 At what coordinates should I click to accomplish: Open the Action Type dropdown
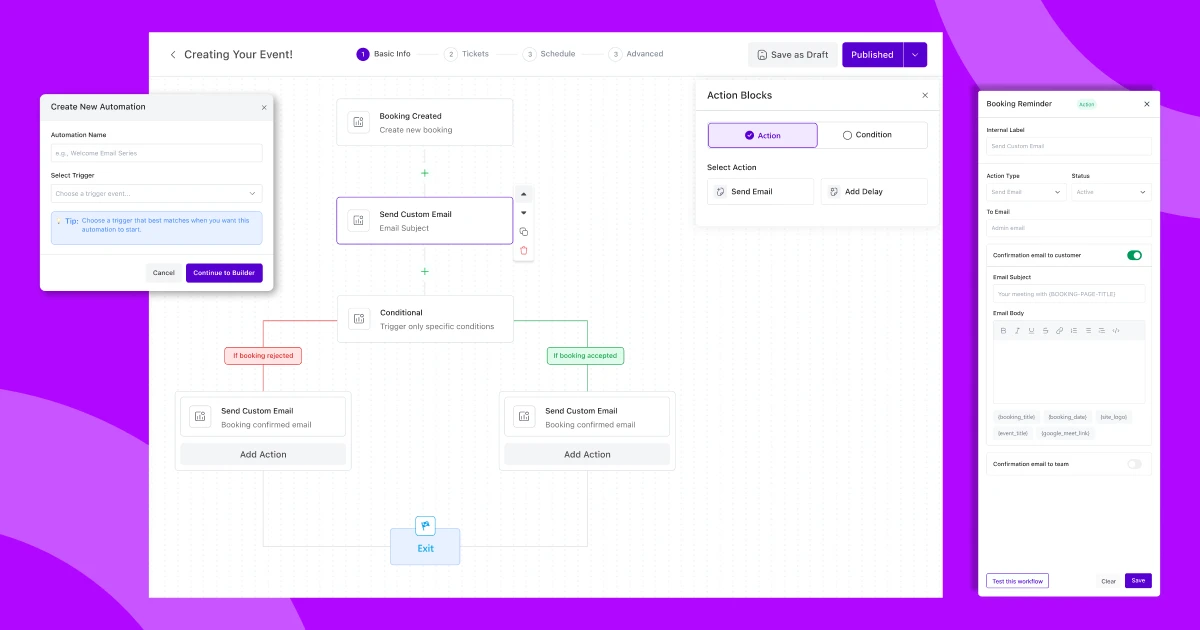[1024, 191]
